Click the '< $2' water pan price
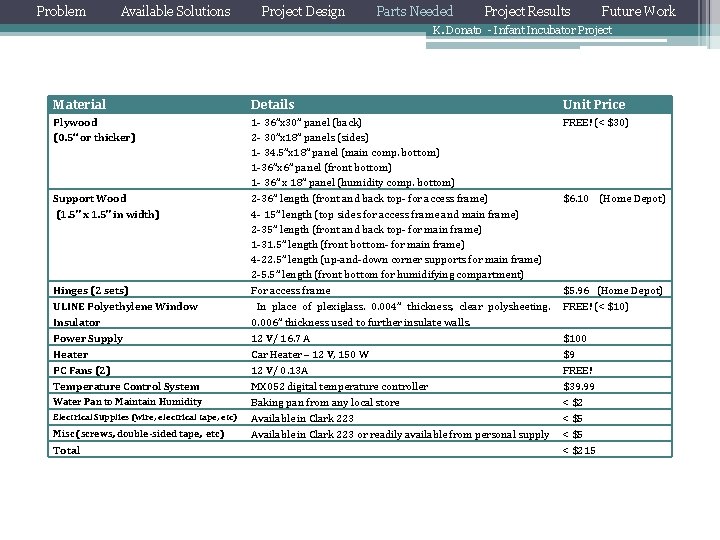This screenshot has height=540, width=720. [573, 403]
